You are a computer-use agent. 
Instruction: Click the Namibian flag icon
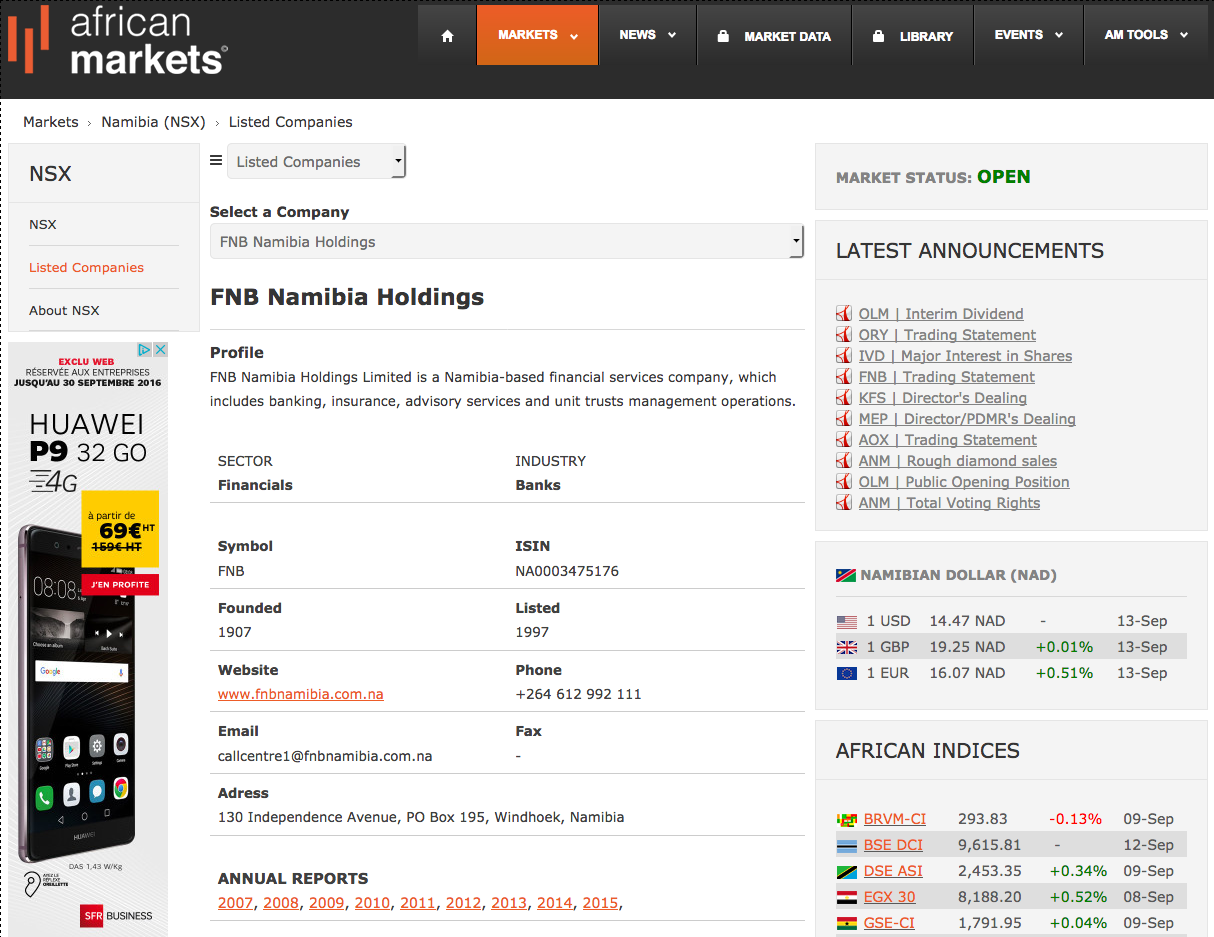click(x=846, y=575)
